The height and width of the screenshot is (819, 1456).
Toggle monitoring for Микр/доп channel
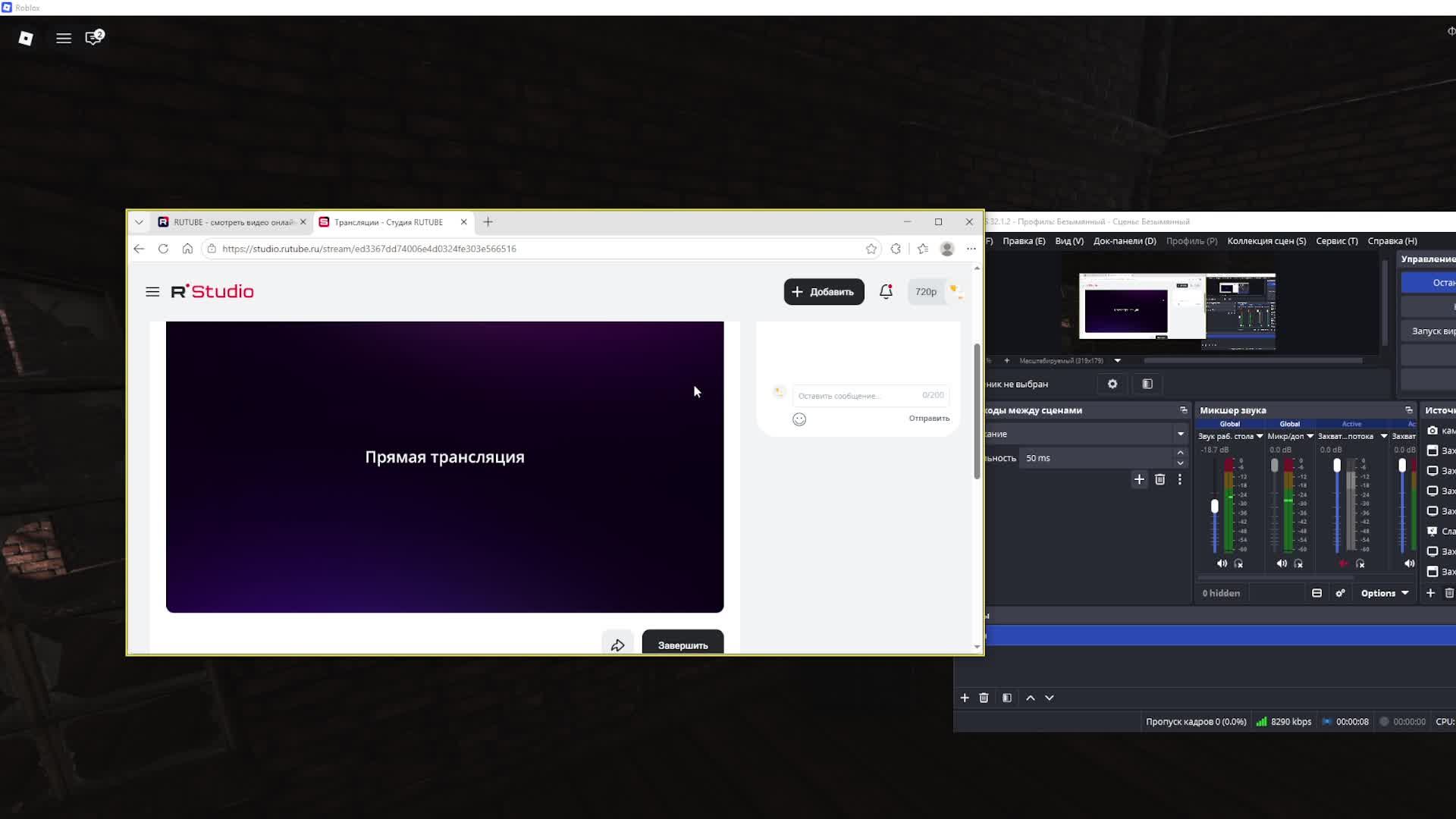pos(1298,563)
